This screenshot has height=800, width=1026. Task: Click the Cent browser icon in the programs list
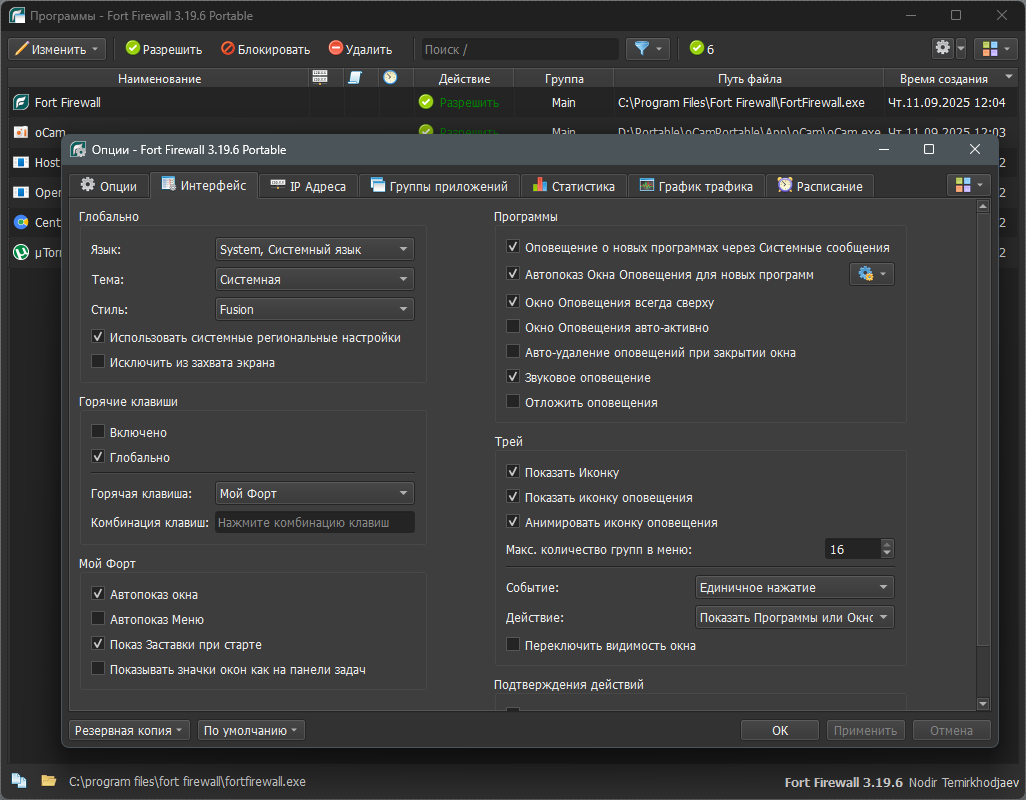point(21,222)
